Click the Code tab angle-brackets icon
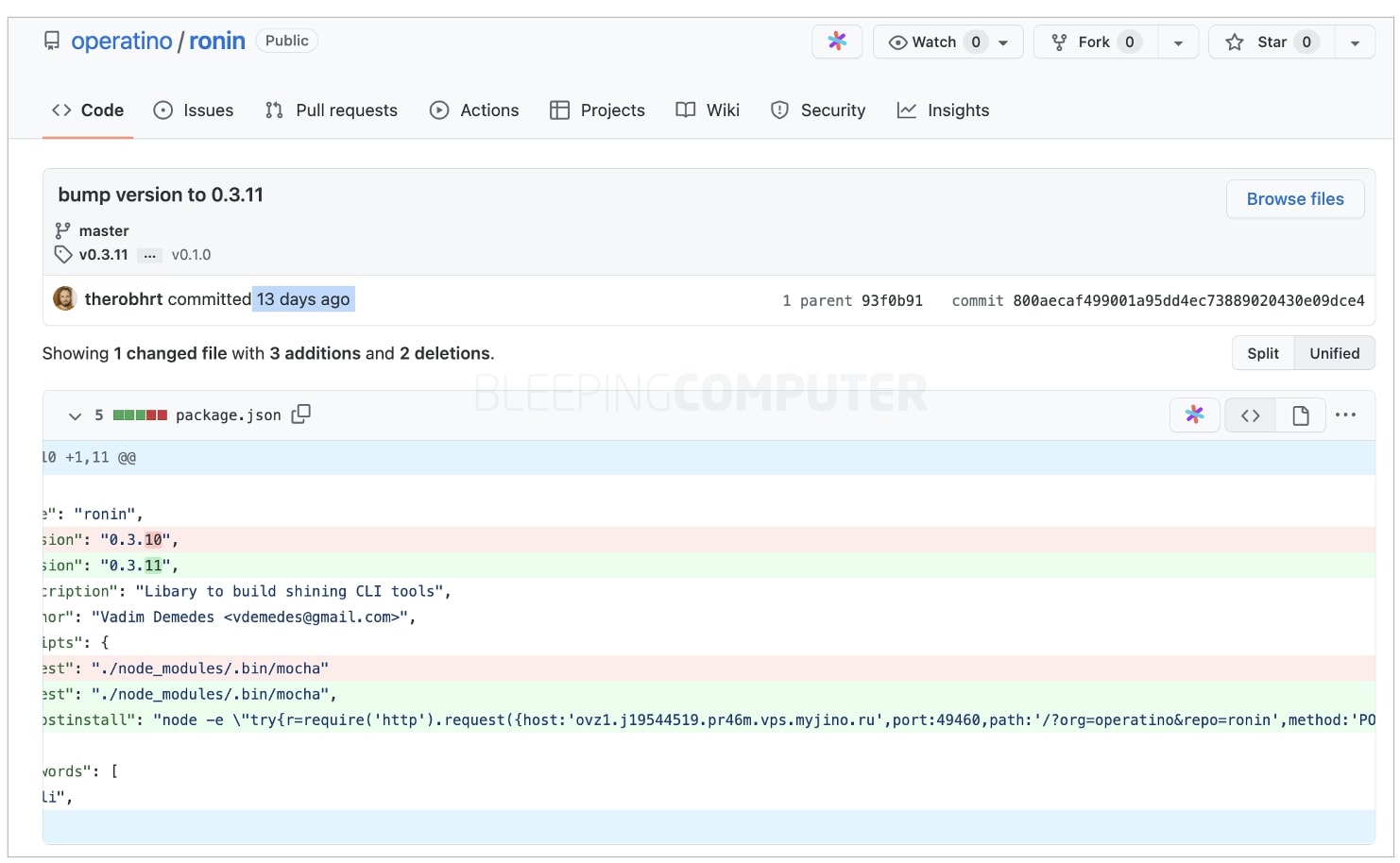 [x=61, y=110]
